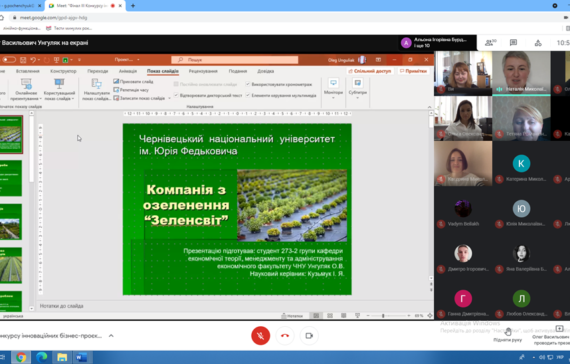Toggle Відтворювати дикторський текст checkbox

point(176,95)
